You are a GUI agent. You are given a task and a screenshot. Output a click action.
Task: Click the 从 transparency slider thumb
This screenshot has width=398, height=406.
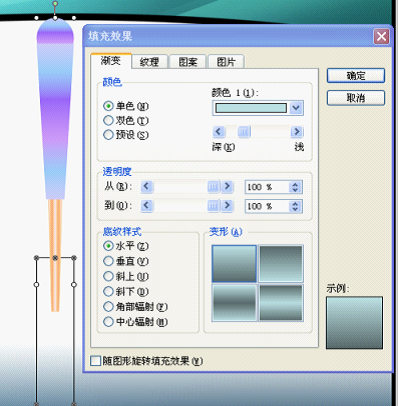pyautogui.click(x=213, y=187)
